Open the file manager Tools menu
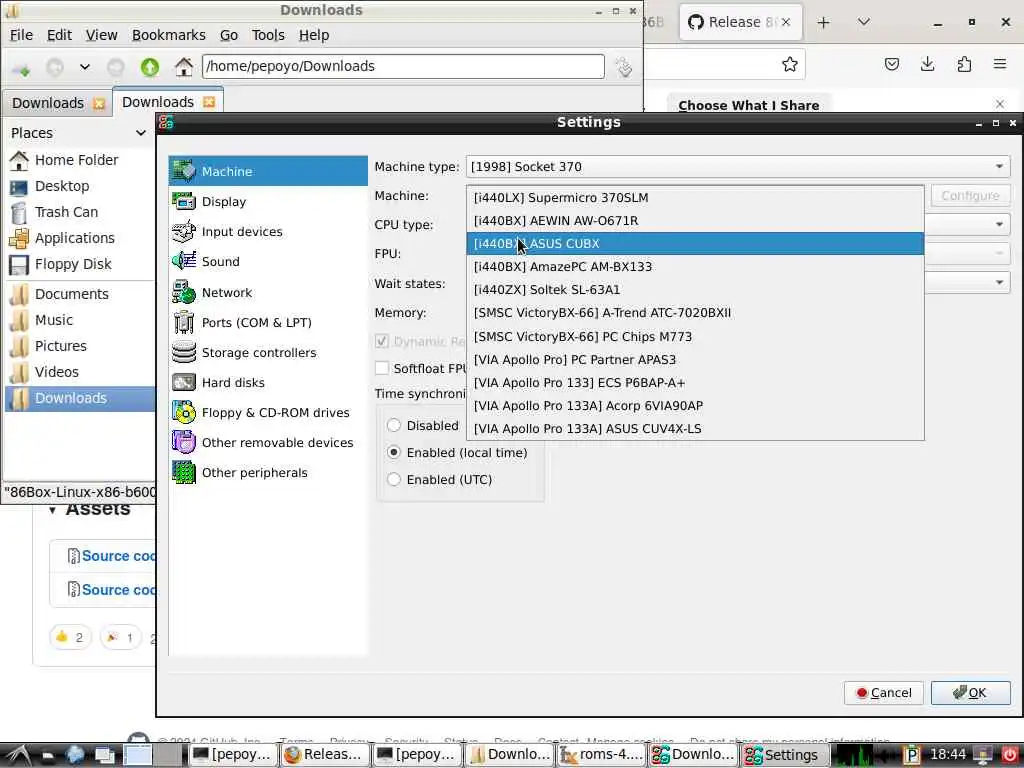This screenshot has width=1024, height=768. tap(268, 35)
